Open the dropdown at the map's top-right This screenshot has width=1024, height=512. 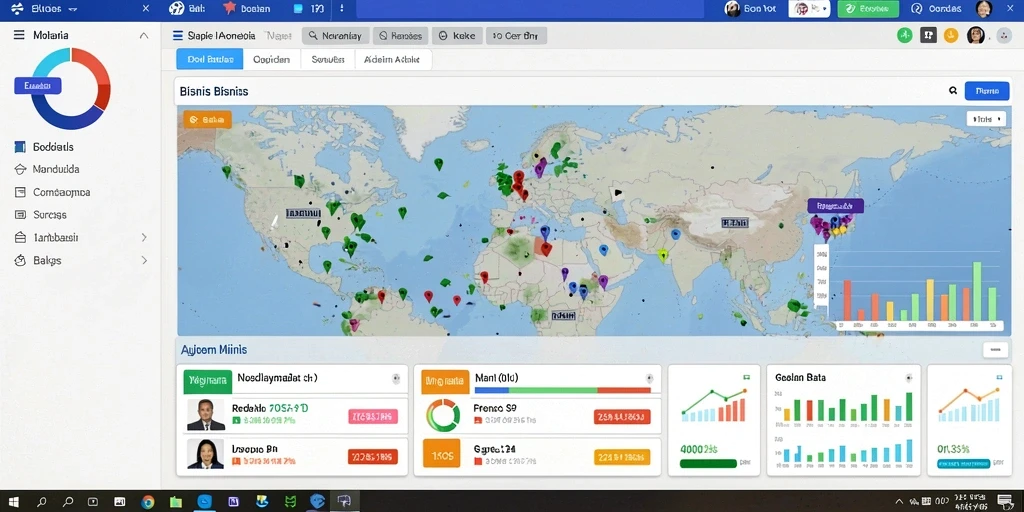point(986,119)
